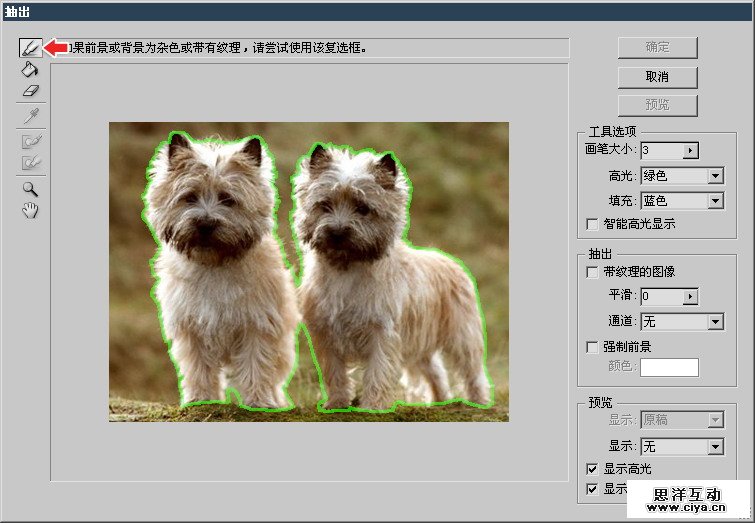Image resolution: width=755 pixels, height=523 pixels.
Task: Switch to the Hand tool
Action: pyautogui.click(x=30, y=209)
